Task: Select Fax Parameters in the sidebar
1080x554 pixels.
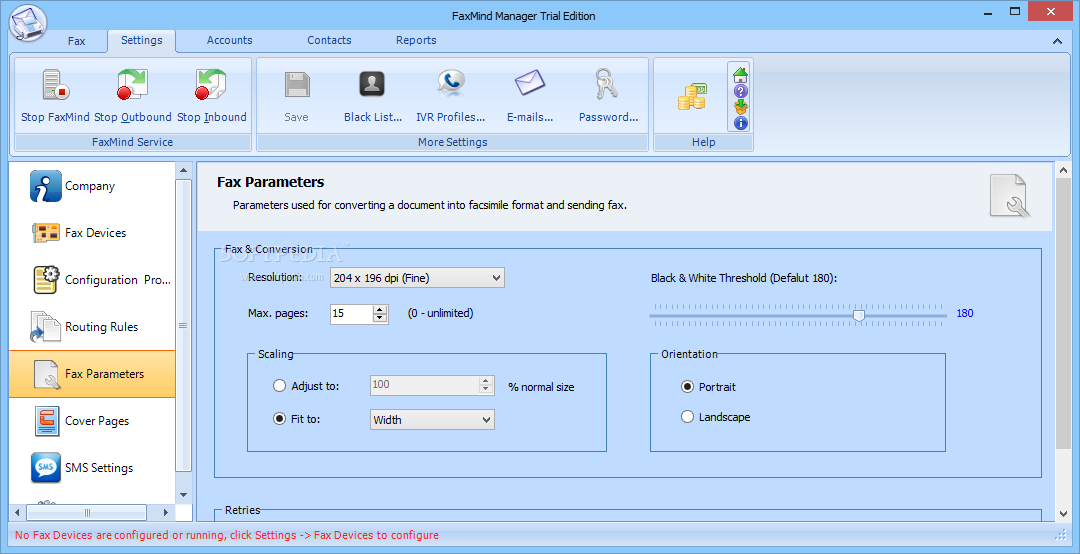Action: [92, 373]
